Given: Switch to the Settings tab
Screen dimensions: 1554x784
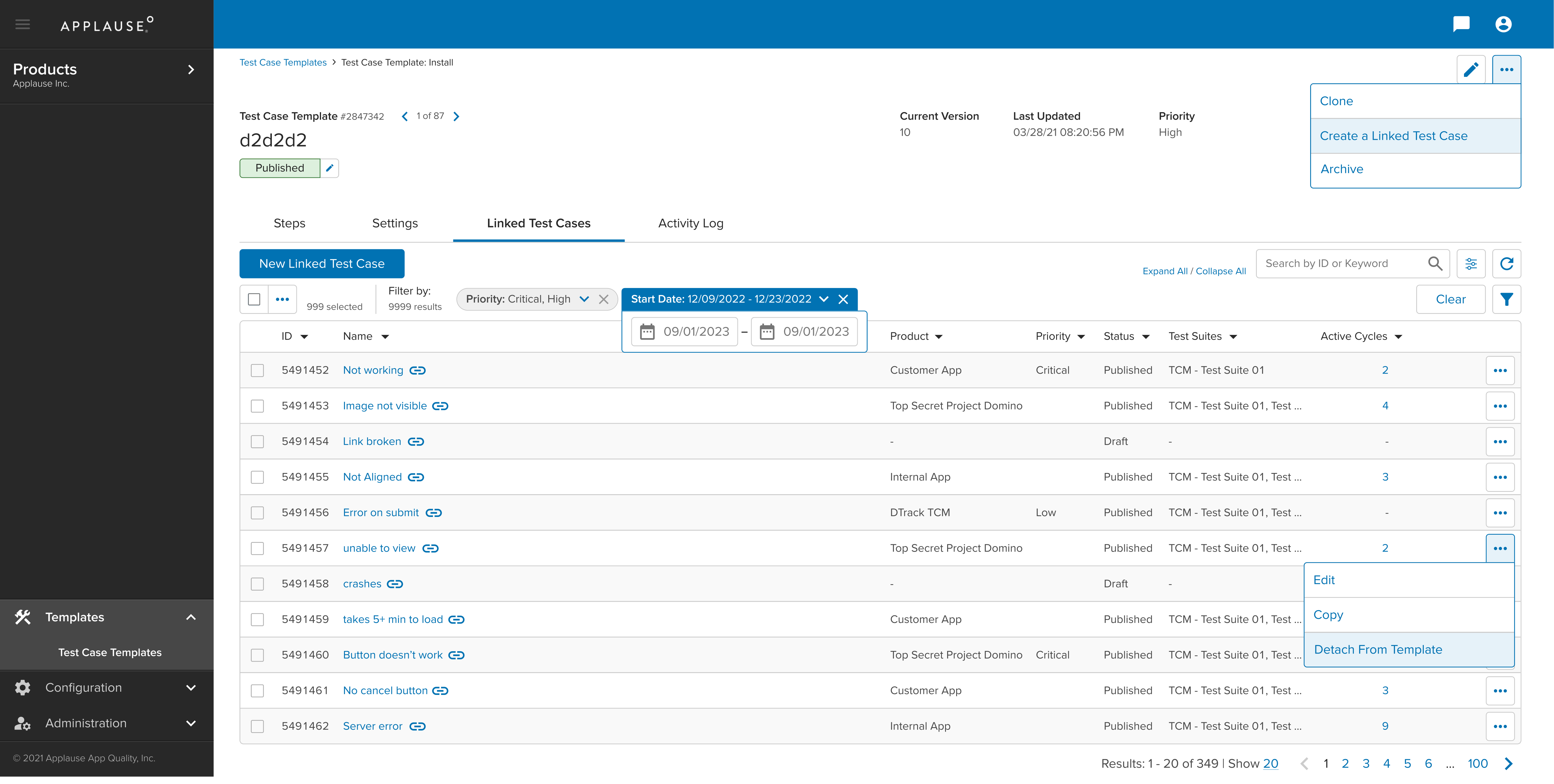Looking at the screenshot, I should [395, 223].
